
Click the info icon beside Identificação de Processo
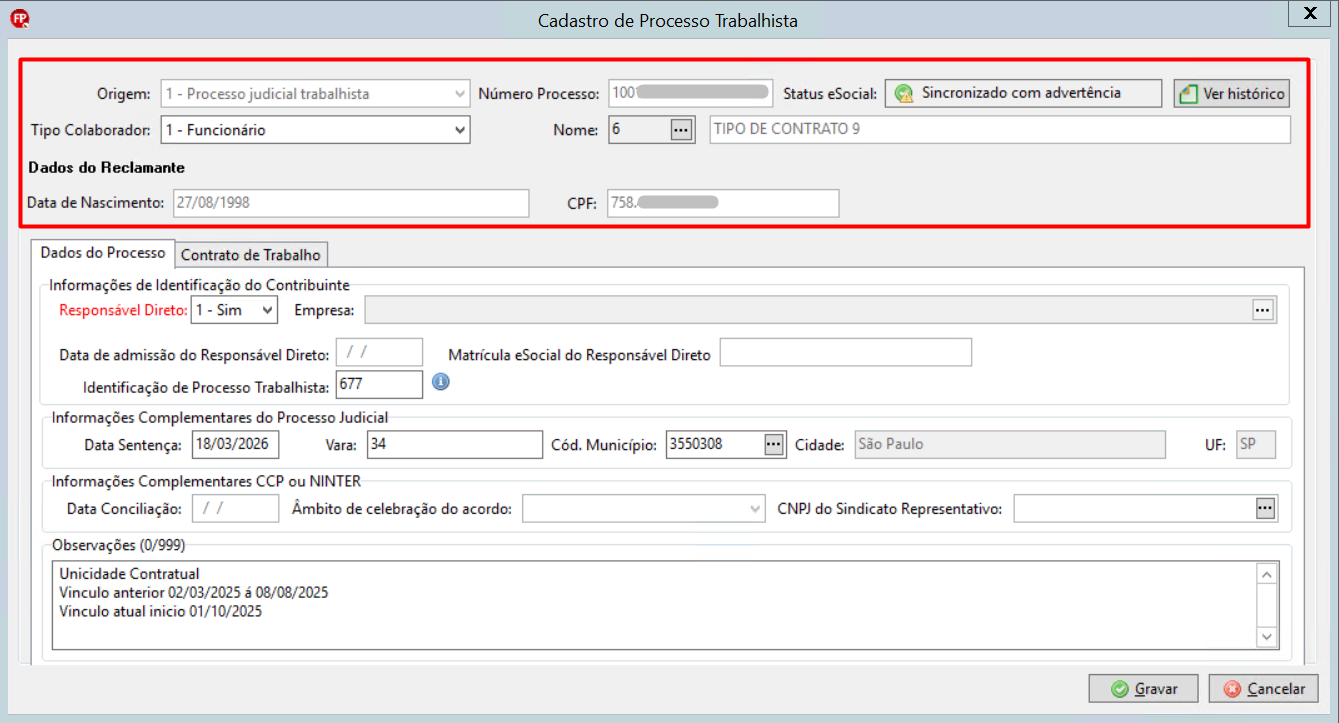tap(441, 382)
